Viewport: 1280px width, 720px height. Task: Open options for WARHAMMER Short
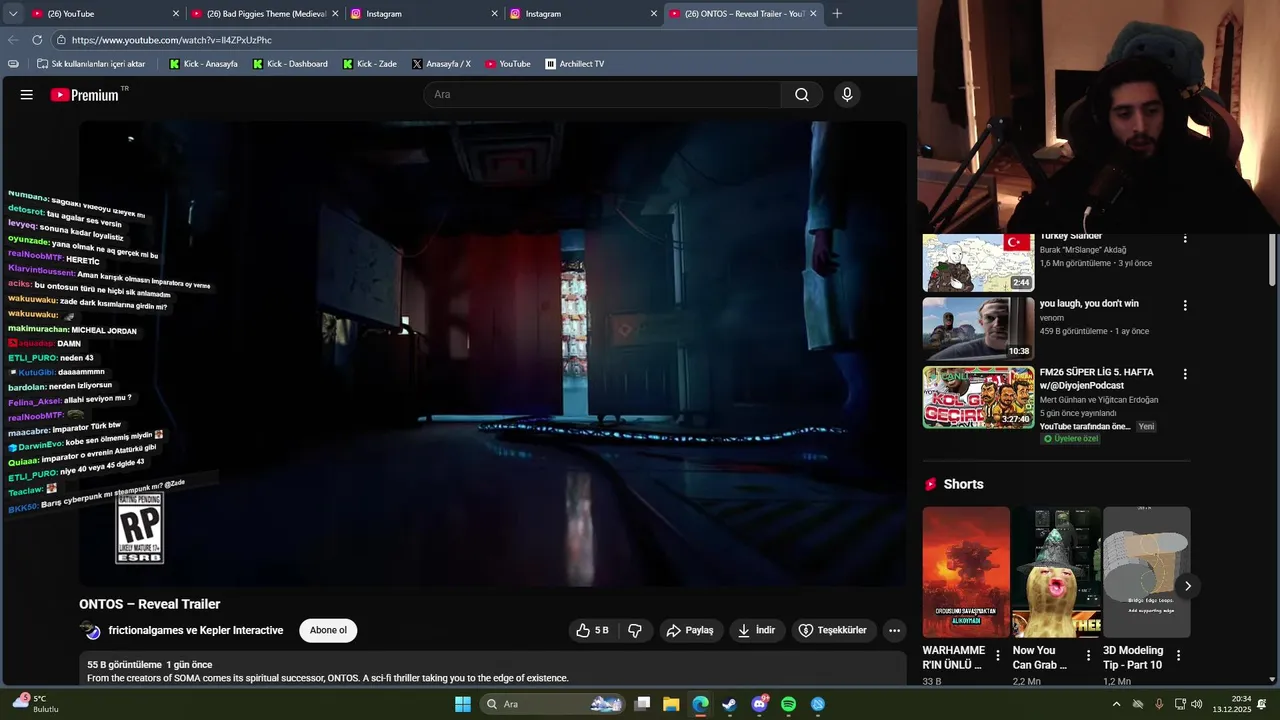(998, 656)
